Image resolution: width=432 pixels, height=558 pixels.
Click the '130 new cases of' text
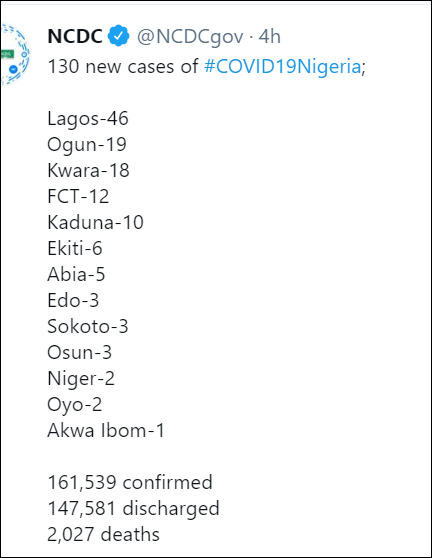123,67
